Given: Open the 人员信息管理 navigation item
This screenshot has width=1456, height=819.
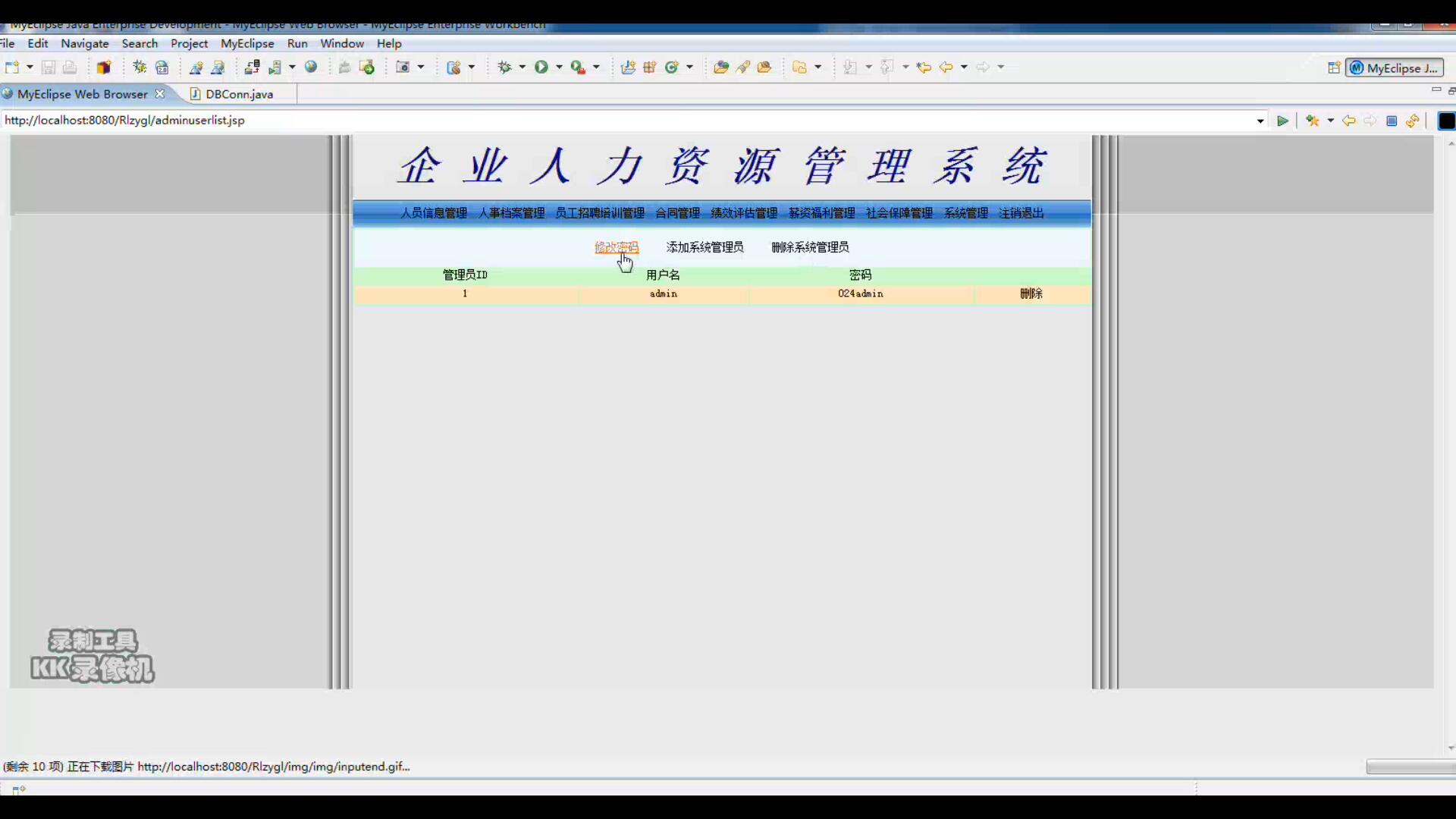Looking at the screenshot, I should (434, 214).
